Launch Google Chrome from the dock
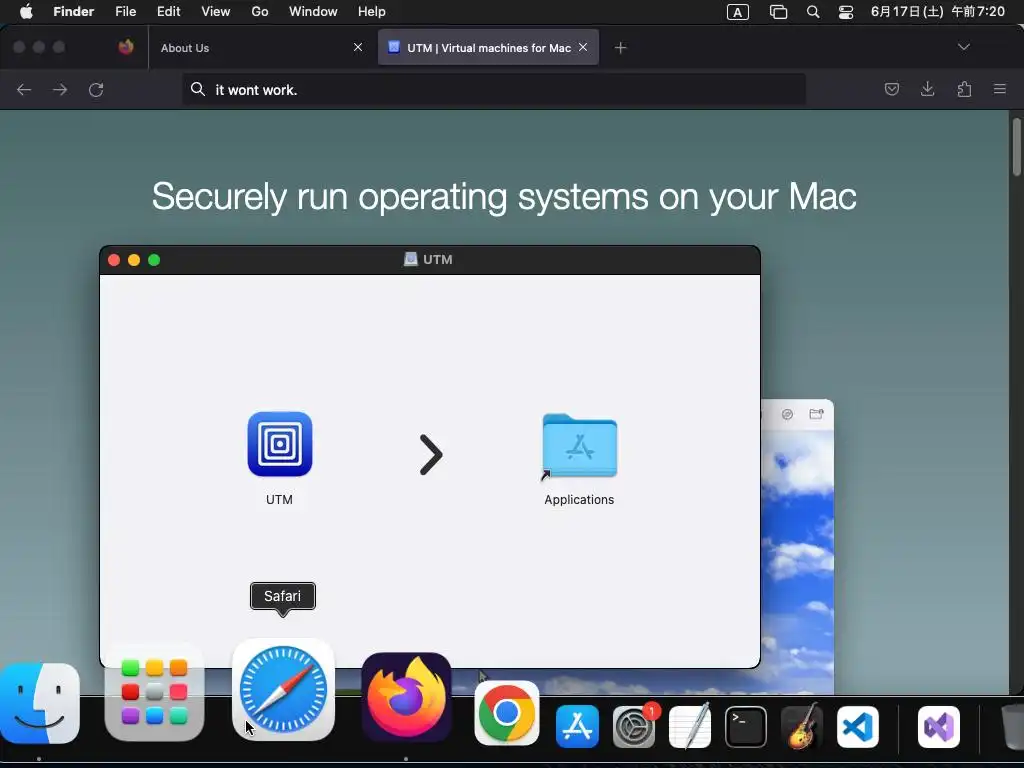This screenshot has height=768, width=1024. click(507, 713)
